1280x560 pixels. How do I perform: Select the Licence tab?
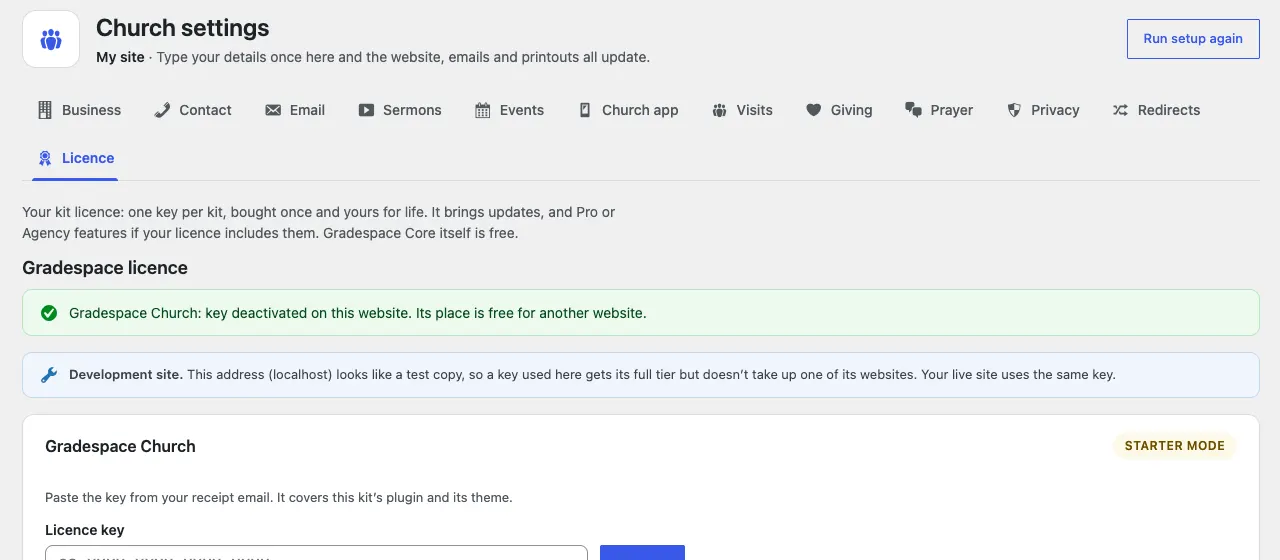[75, 158]
